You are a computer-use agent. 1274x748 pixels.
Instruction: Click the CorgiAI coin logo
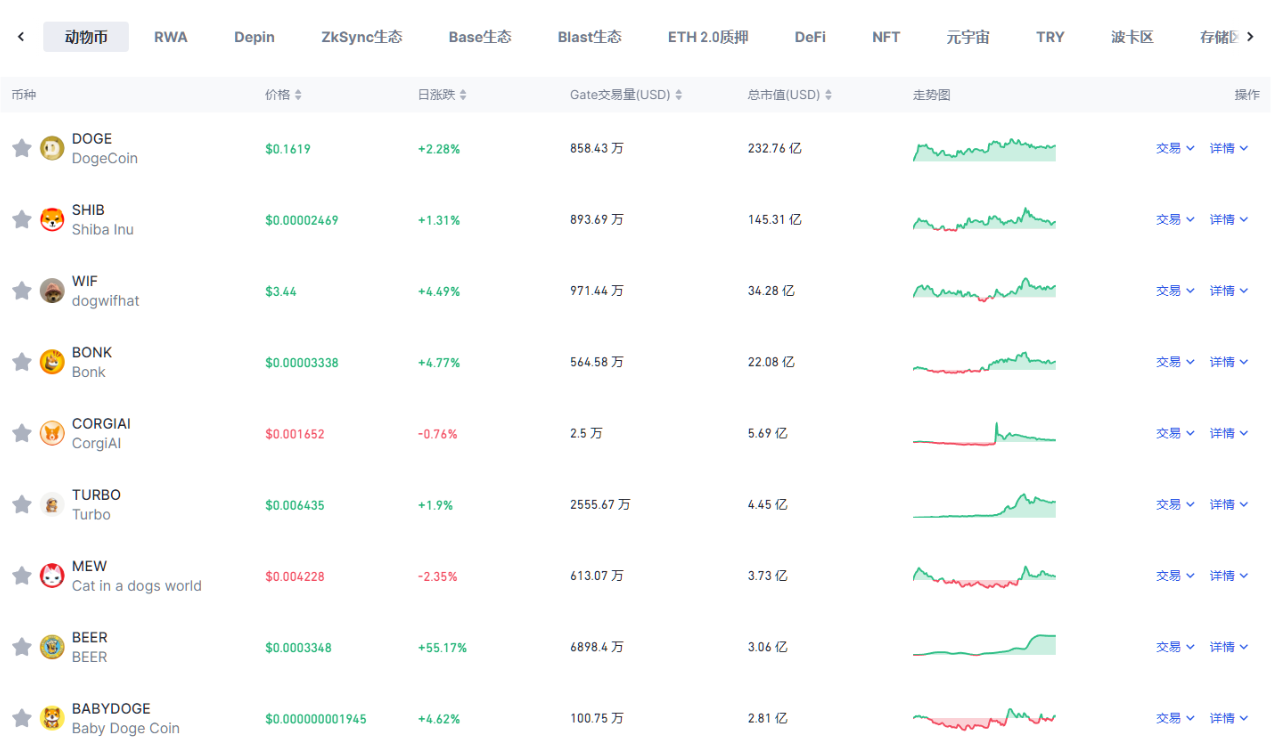point(52,433)
